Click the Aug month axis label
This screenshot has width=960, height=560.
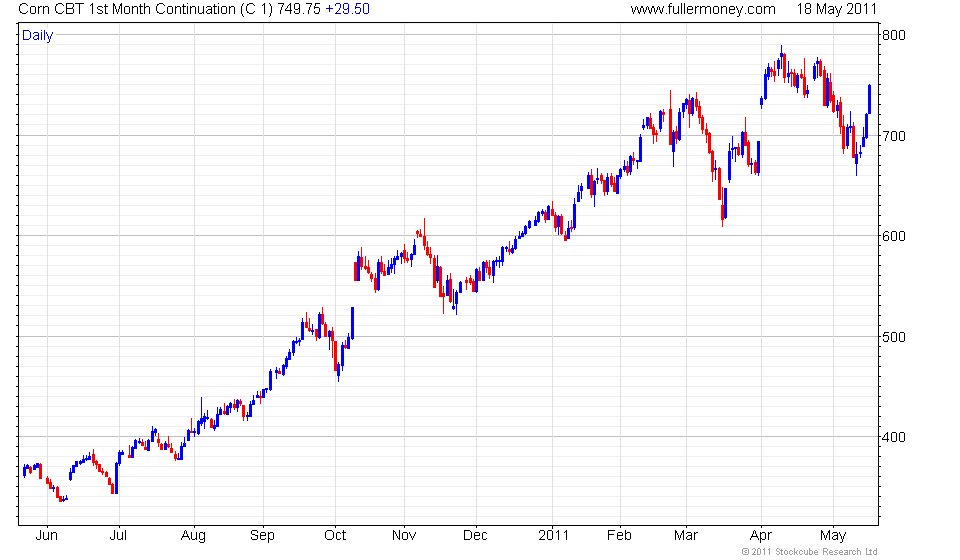coord(193,536)
